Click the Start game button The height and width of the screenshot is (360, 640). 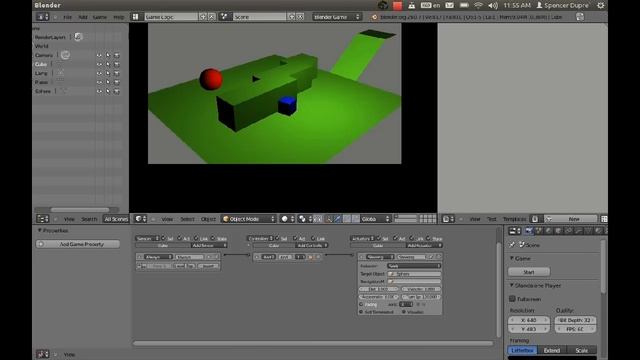click(529, 272)
